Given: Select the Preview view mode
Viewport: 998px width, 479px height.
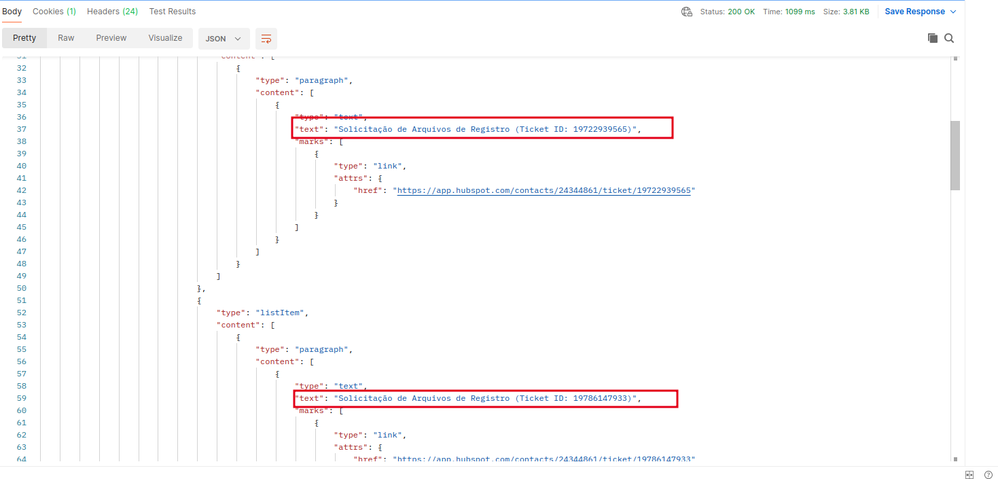Looking at the screenshot, I should pos(111,38).
